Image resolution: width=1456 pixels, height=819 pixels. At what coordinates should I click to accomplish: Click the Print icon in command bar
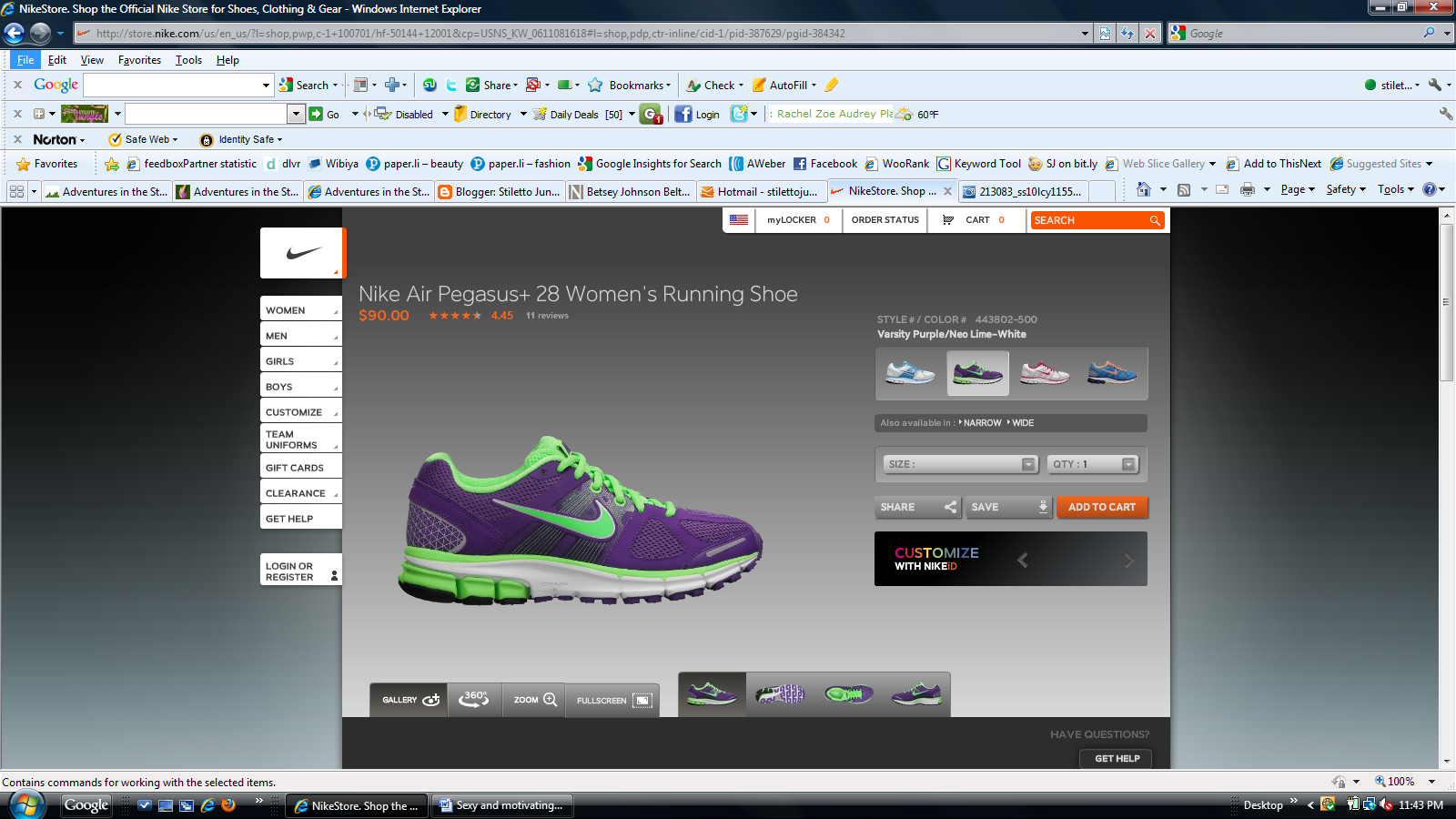pos(1248,189)
